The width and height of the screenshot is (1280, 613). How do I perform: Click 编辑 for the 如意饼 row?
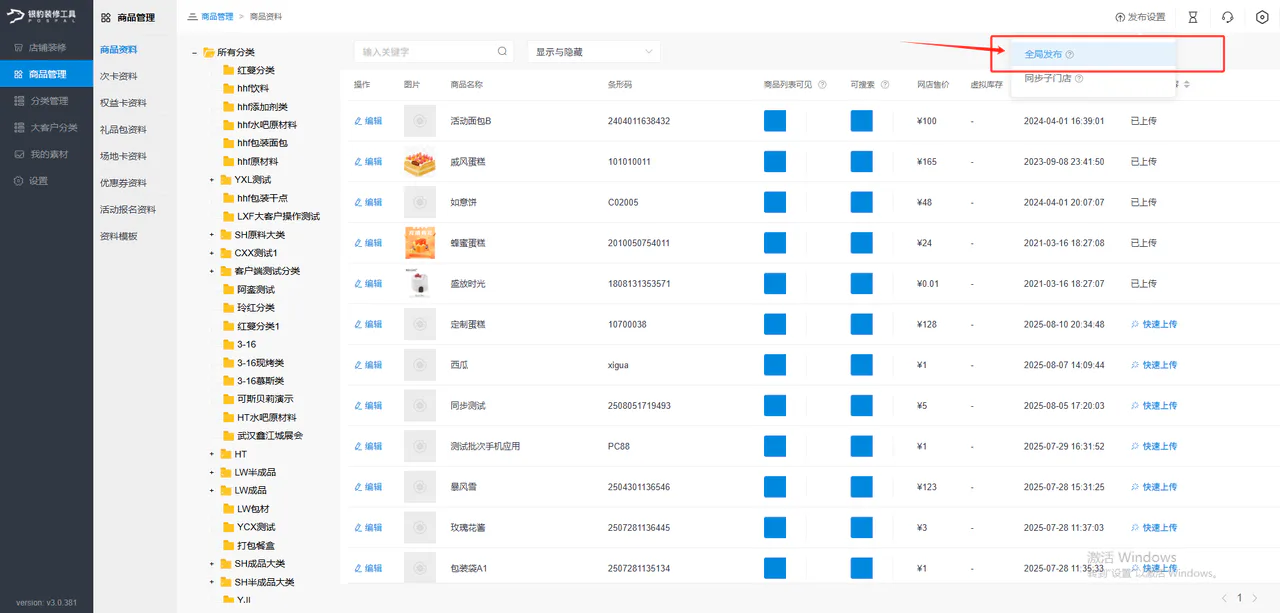coord(368,202)
